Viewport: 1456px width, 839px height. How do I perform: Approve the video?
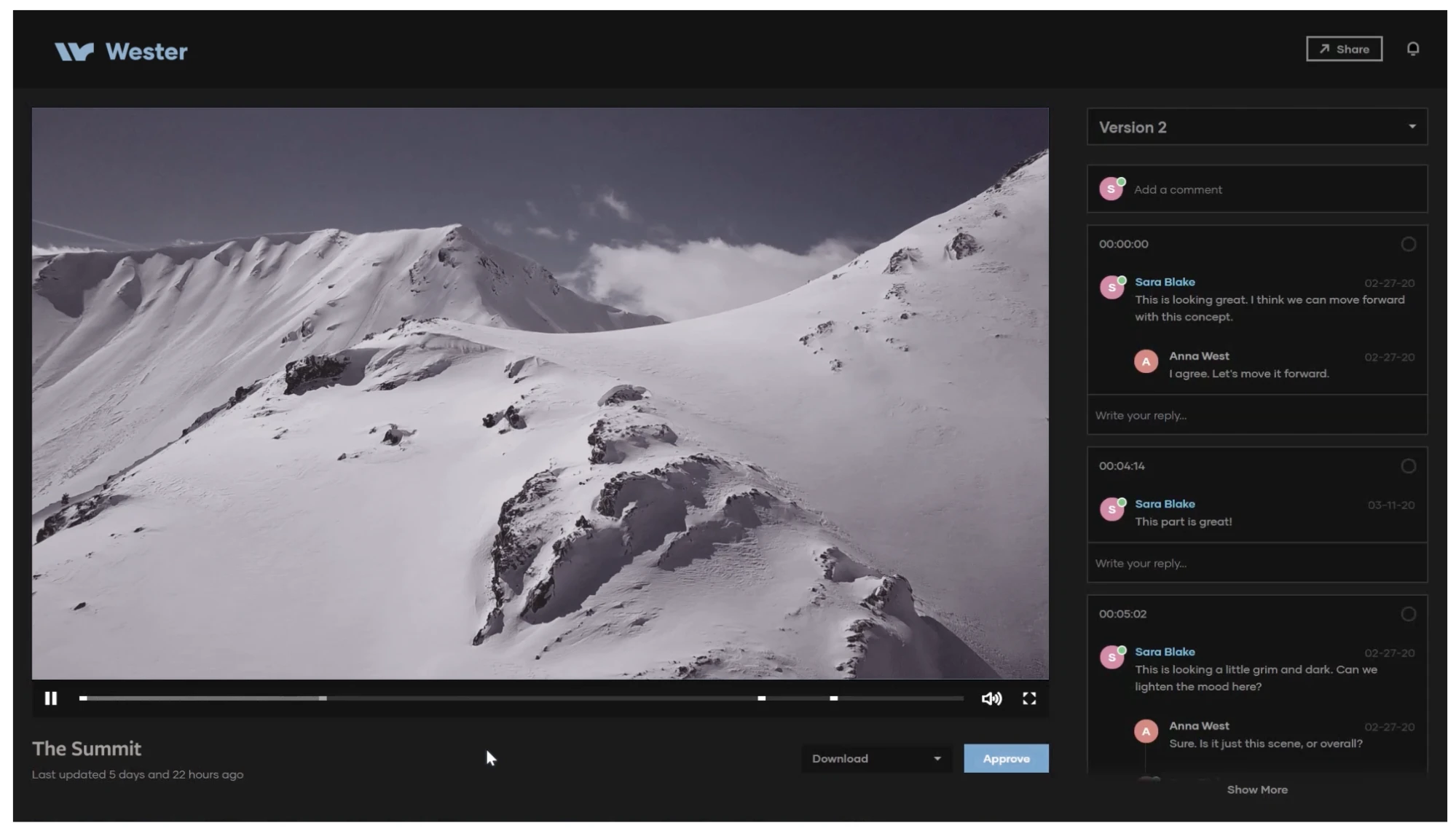[1006, 758]
